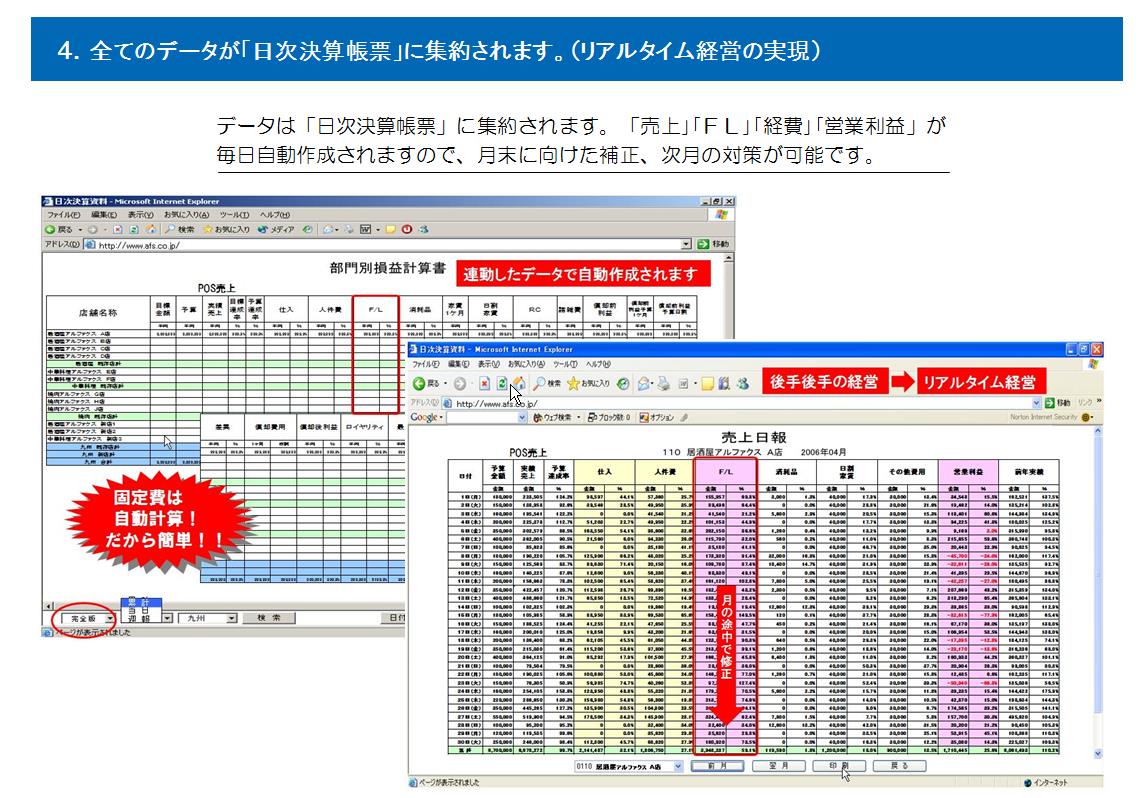The width and height of the screenshot is (1146, 798).
Task: Click 検索 search button in back window
Action: (269, 618)
